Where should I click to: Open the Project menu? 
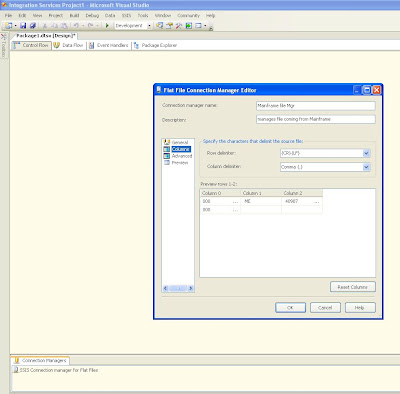[56, 15]
